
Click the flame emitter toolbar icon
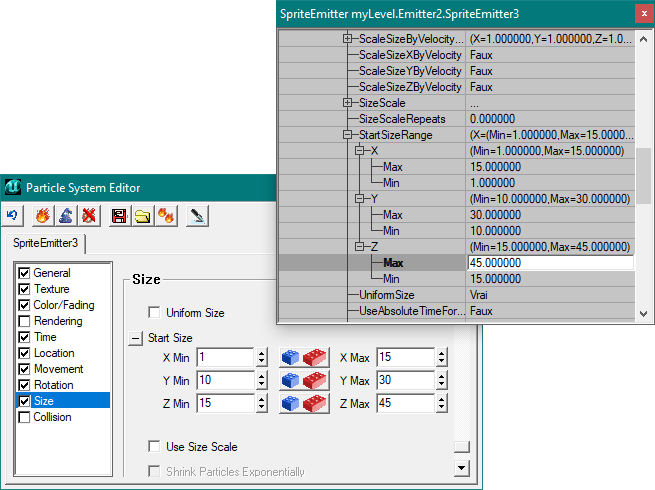pyautogui.click(x=42, y=214)
